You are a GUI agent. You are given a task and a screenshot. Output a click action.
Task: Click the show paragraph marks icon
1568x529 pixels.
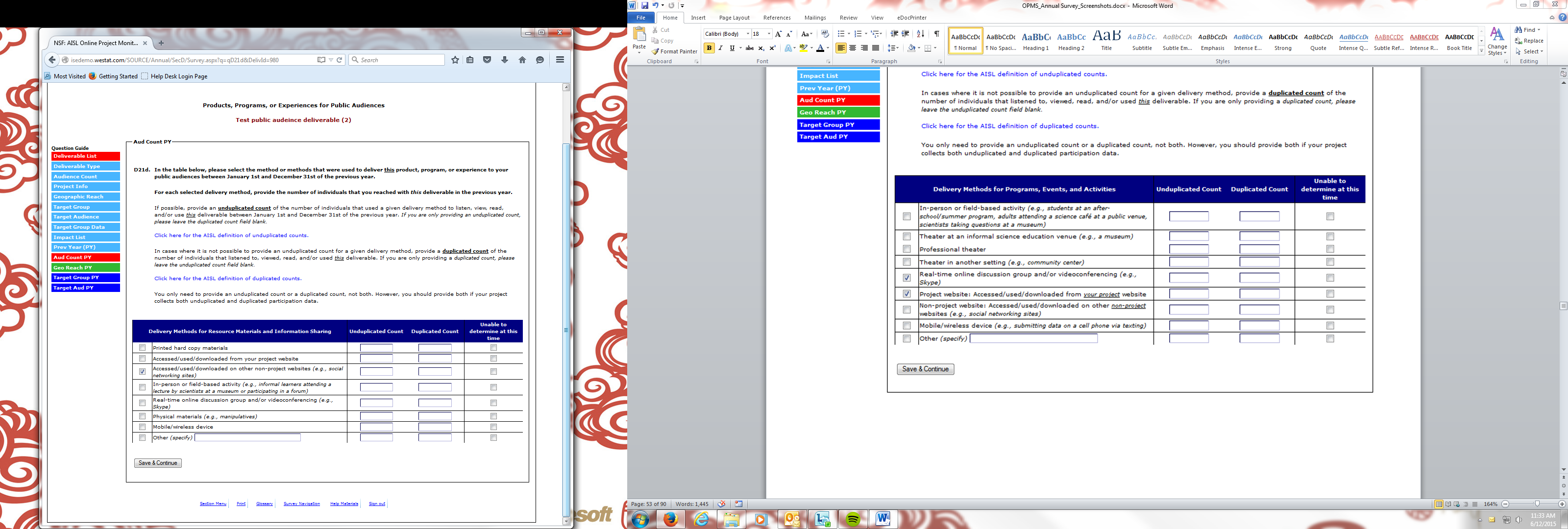click(x=936, y=34)
